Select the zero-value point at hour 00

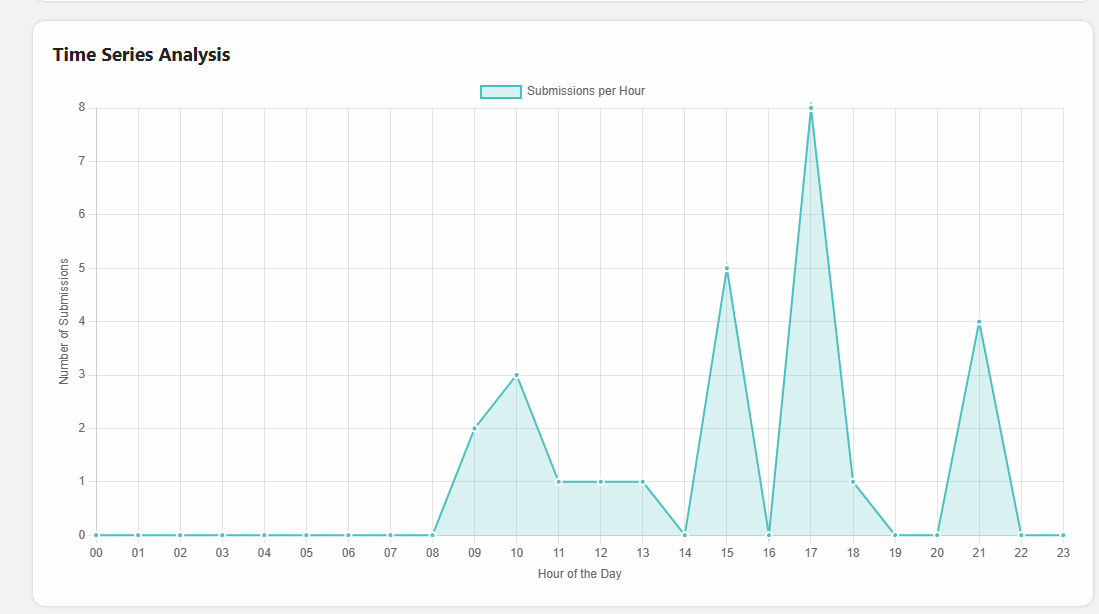click(x=95, y=534)
